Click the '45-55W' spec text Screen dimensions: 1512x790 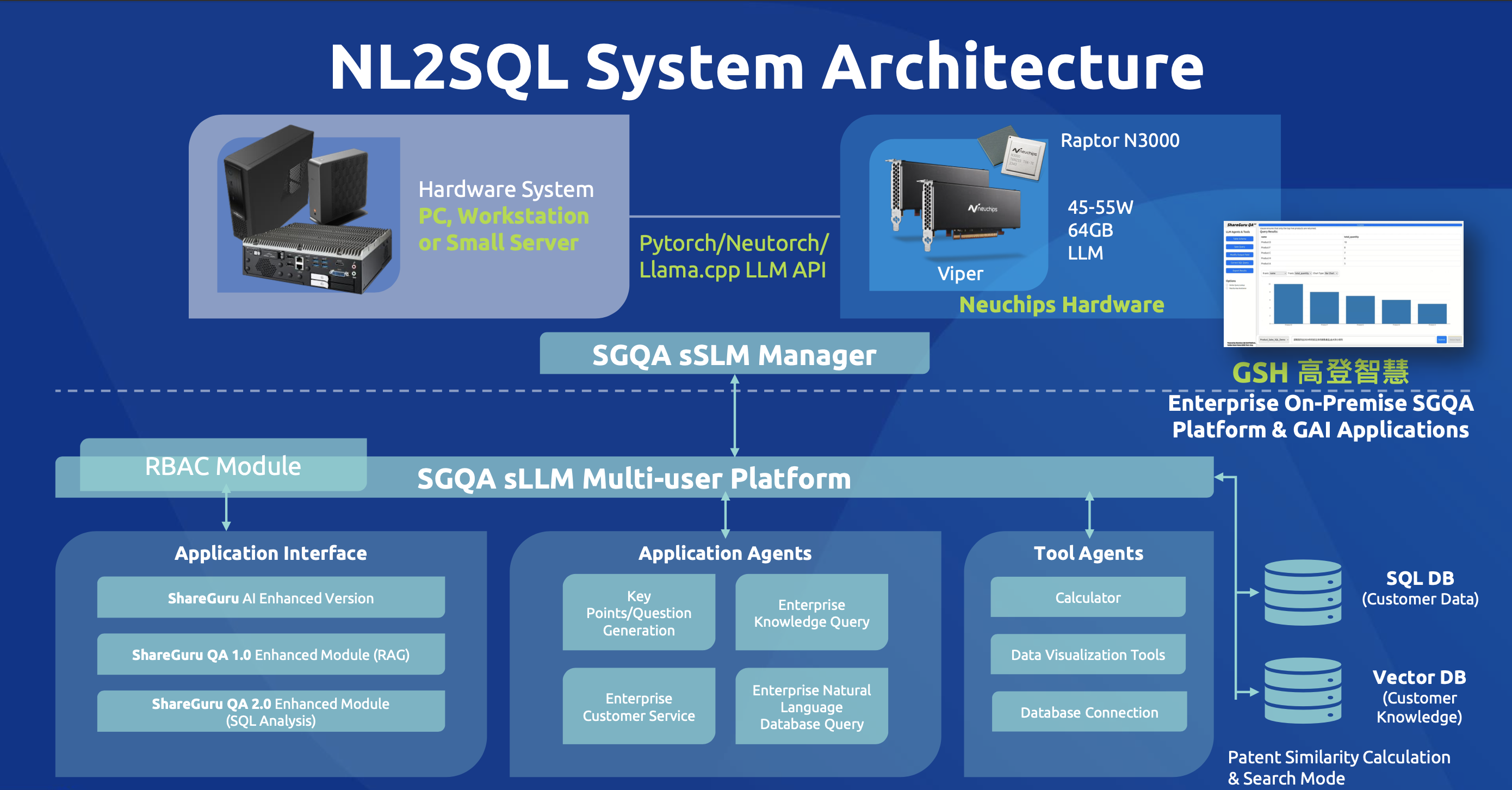tap(1100, 207)
